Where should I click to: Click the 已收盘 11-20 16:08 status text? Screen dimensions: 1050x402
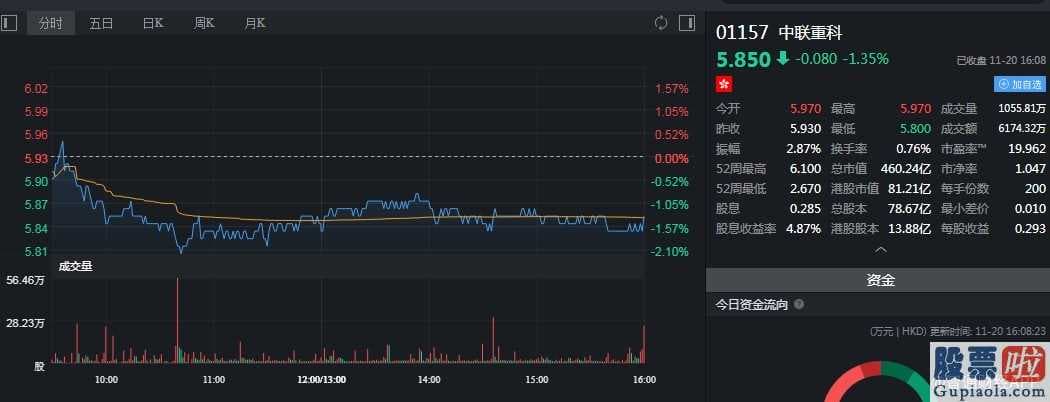1000,61
